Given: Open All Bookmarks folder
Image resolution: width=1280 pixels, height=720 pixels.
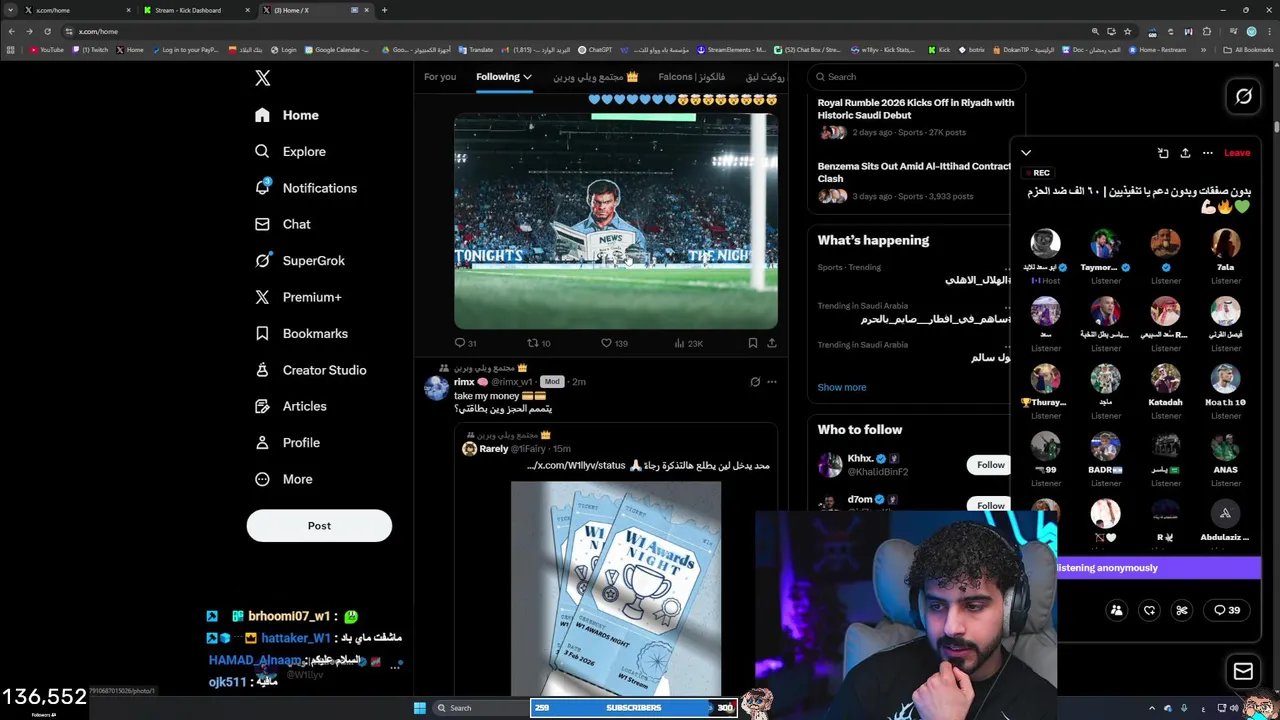Looking at the screenshot, I should click(1249, 50).
